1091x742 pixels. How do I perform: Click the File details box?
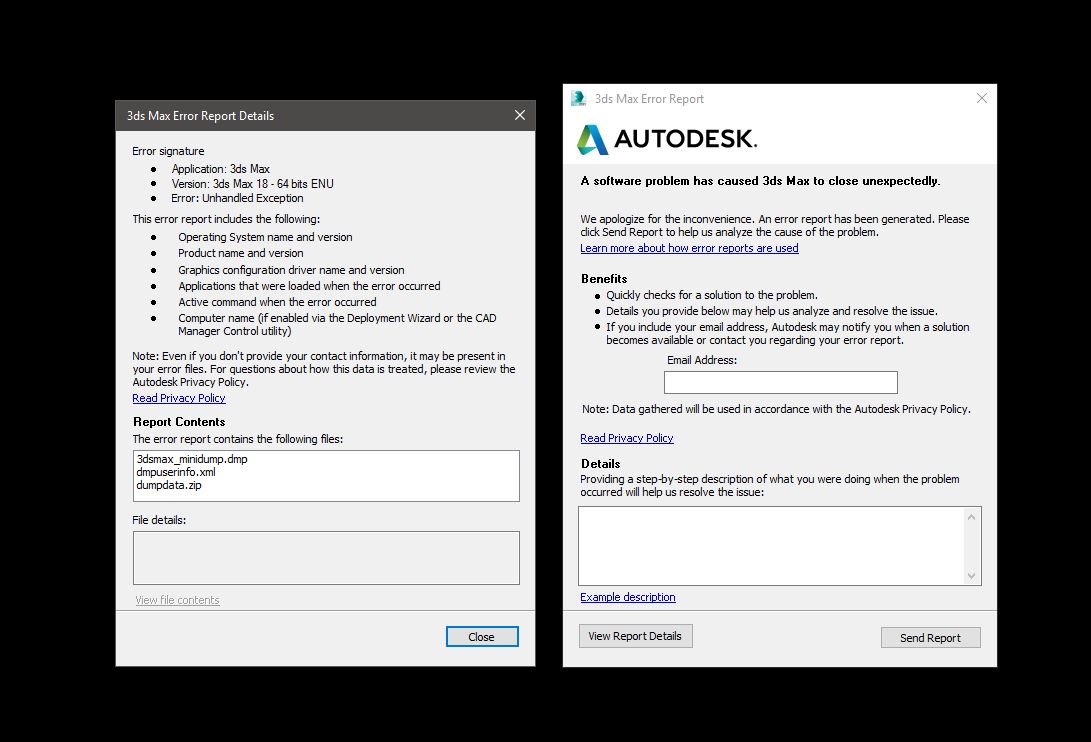[x=326, y=557]
